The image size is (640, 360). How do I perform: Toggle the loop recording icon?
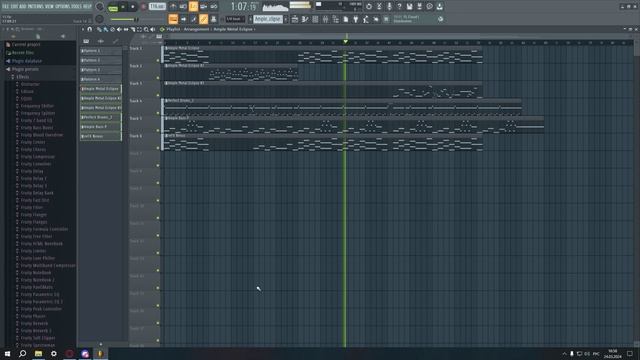pyautogui.click(x=213, y=7)
